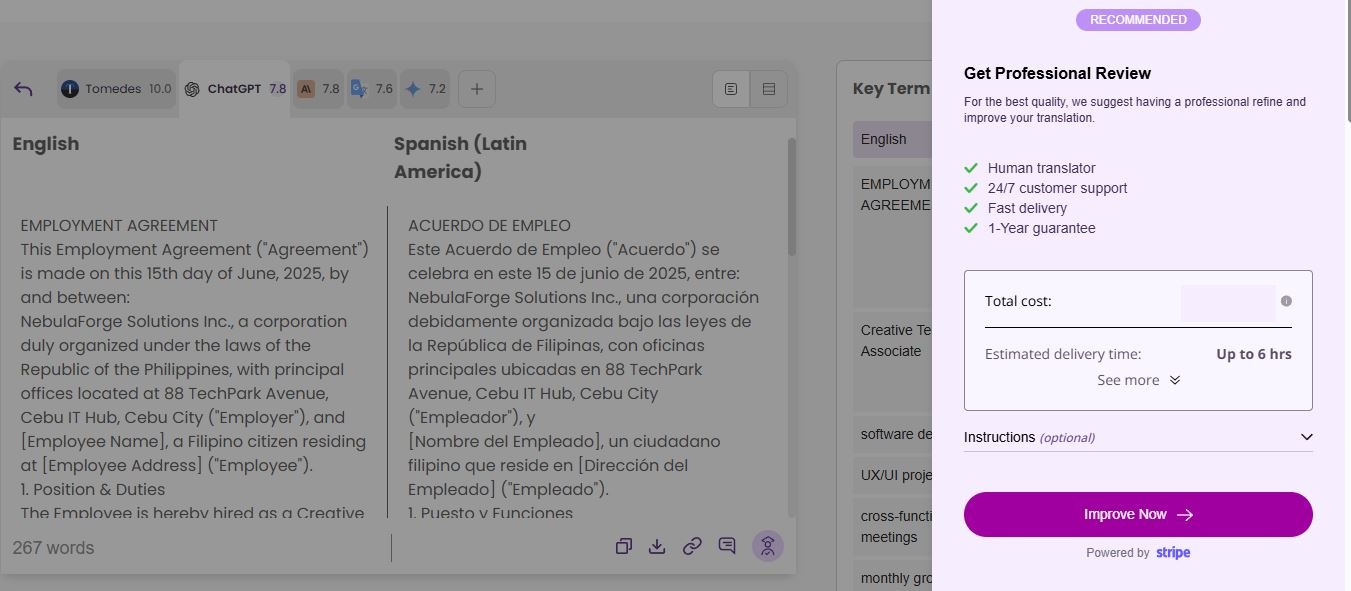Switch to single column layout view
Image resolution: width=1351 pixels, height=591 pixels.
[x=731, y=89]
